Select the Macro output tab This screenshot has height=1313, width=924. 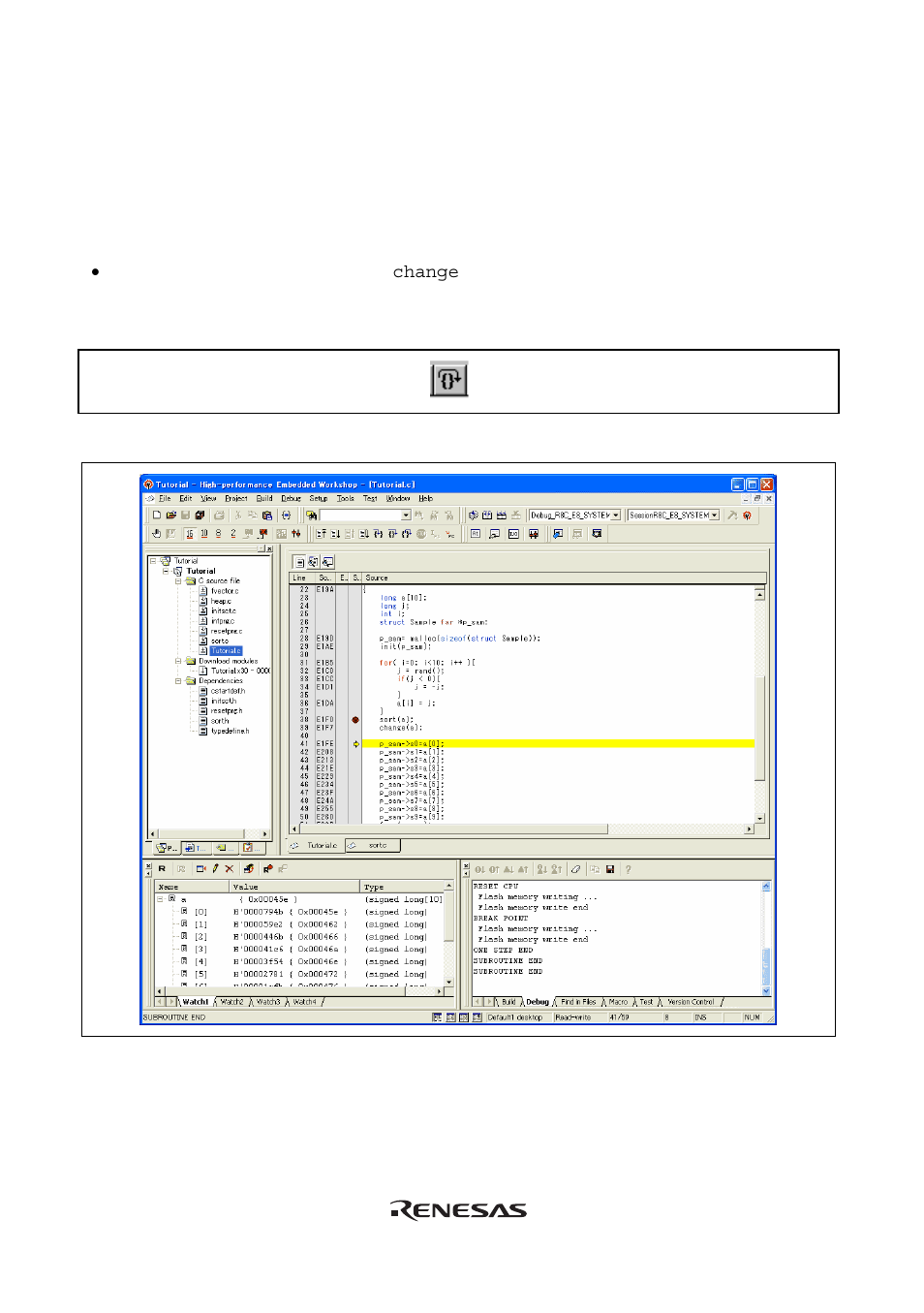(x=618, y=1002)
